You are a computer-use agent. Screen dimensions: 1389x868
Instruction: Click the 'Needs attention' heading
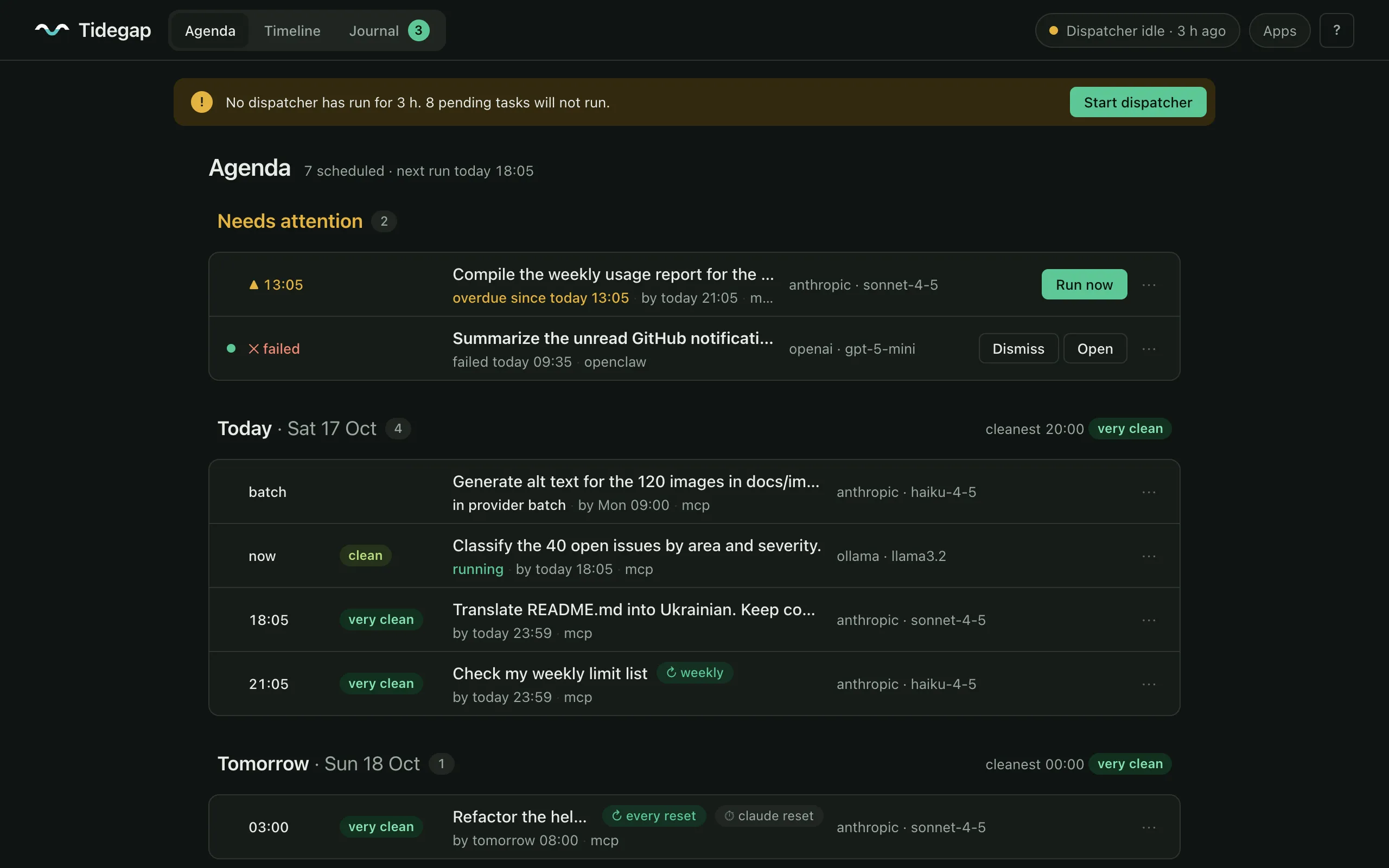[x=290, y=221]
